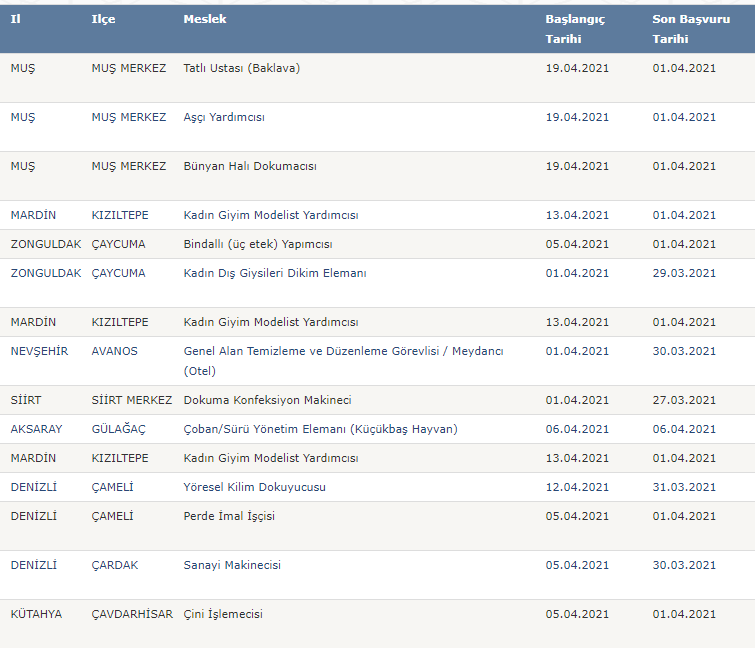Click the ÇAVDARHİSAR district cell
755x648 pixels.
click(132, 614)
